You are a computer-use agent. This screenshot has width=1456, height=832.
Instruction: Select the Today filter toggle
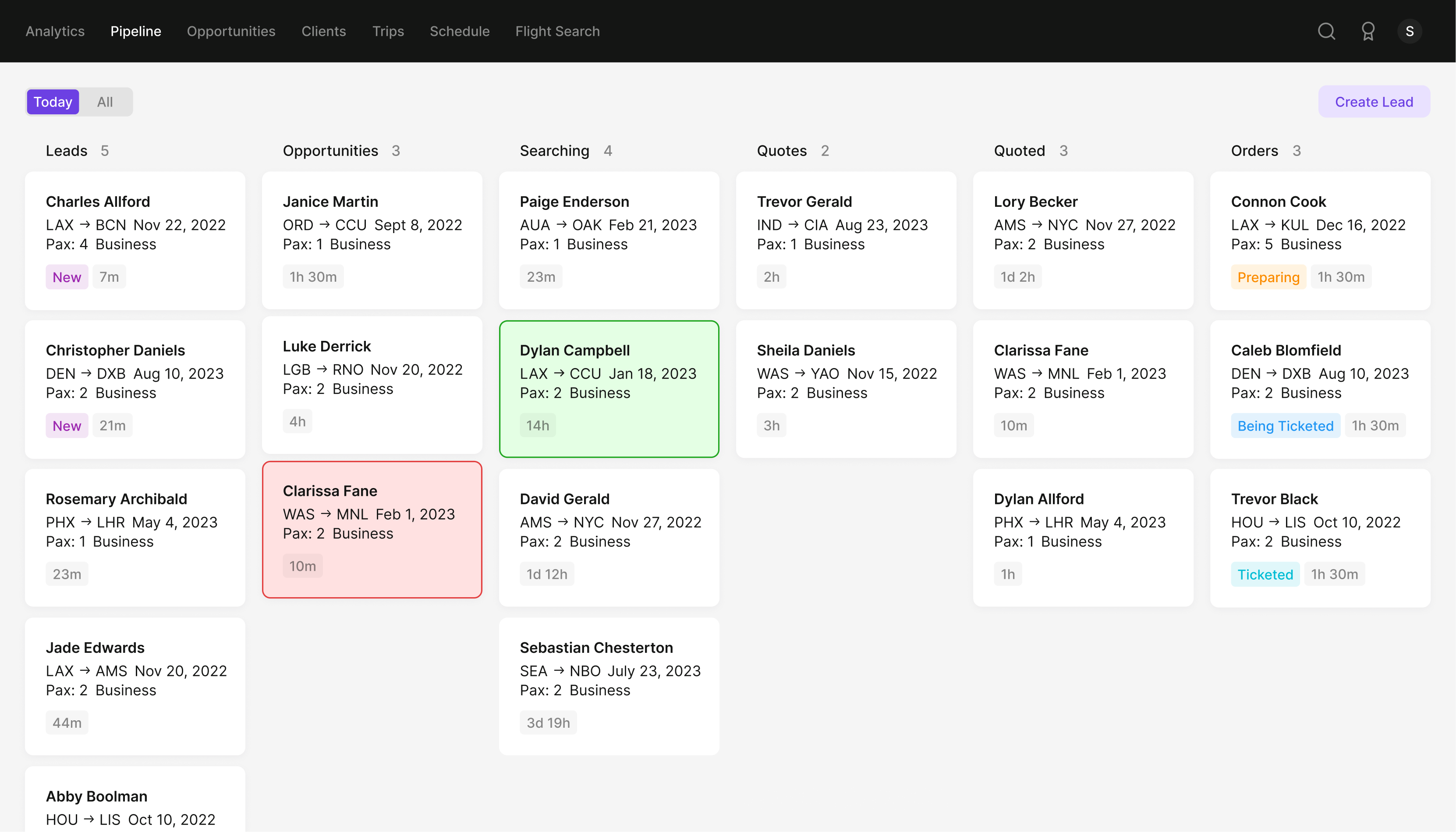coord(53,102)
